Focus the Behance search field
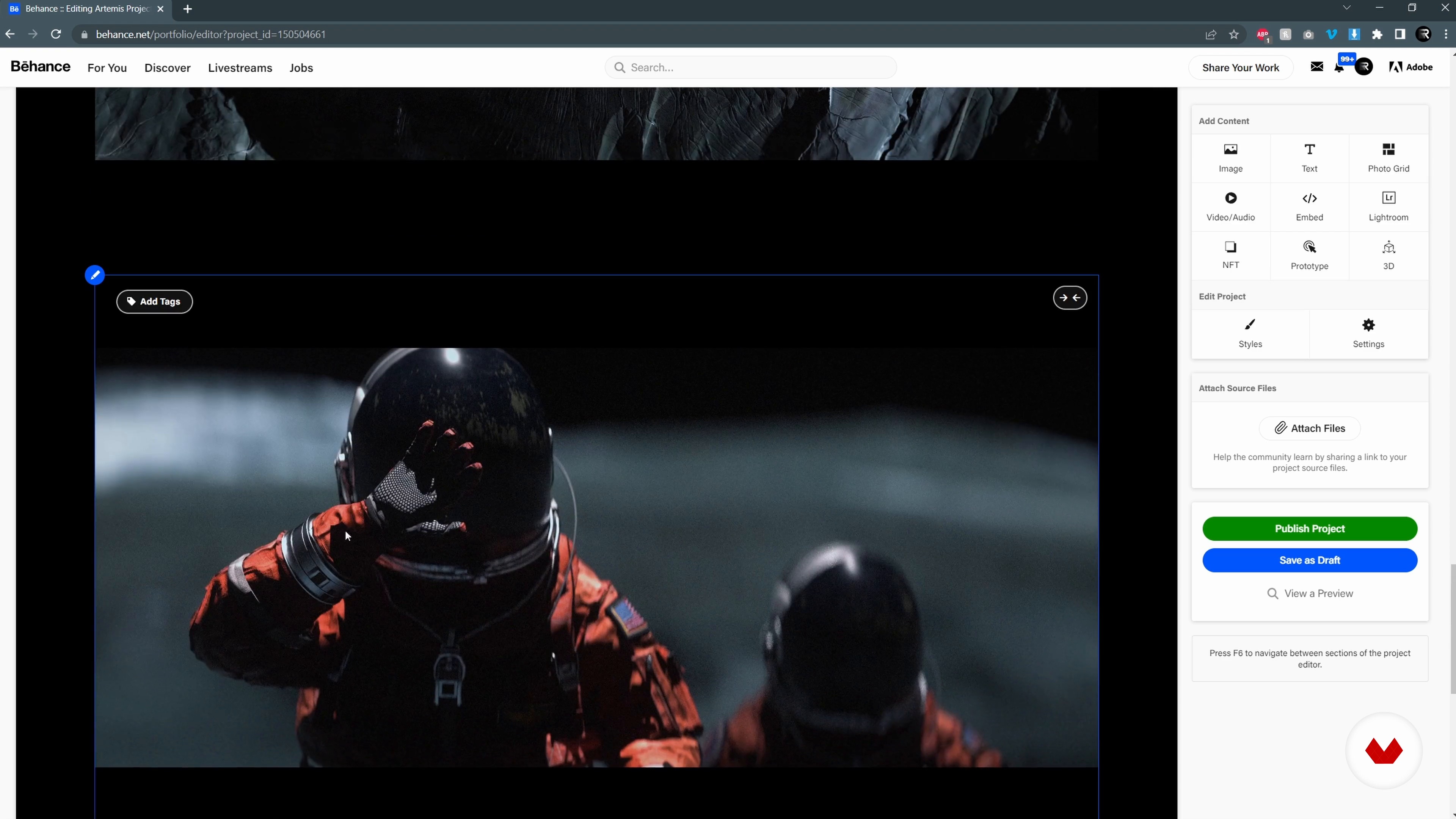This screenshot has height=819, width=1456. click(750, 67)
